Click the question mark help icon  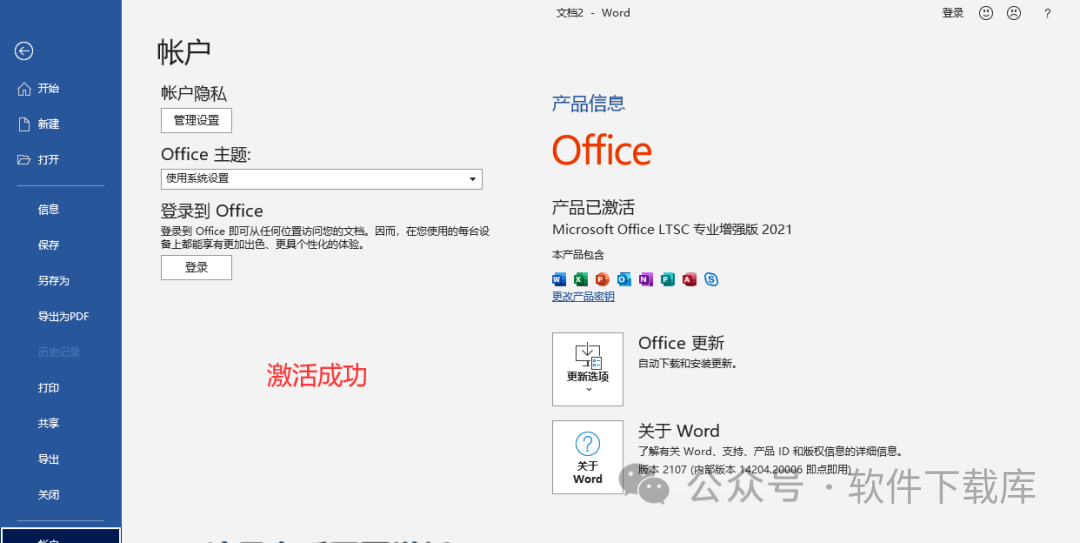[1048, 13]
